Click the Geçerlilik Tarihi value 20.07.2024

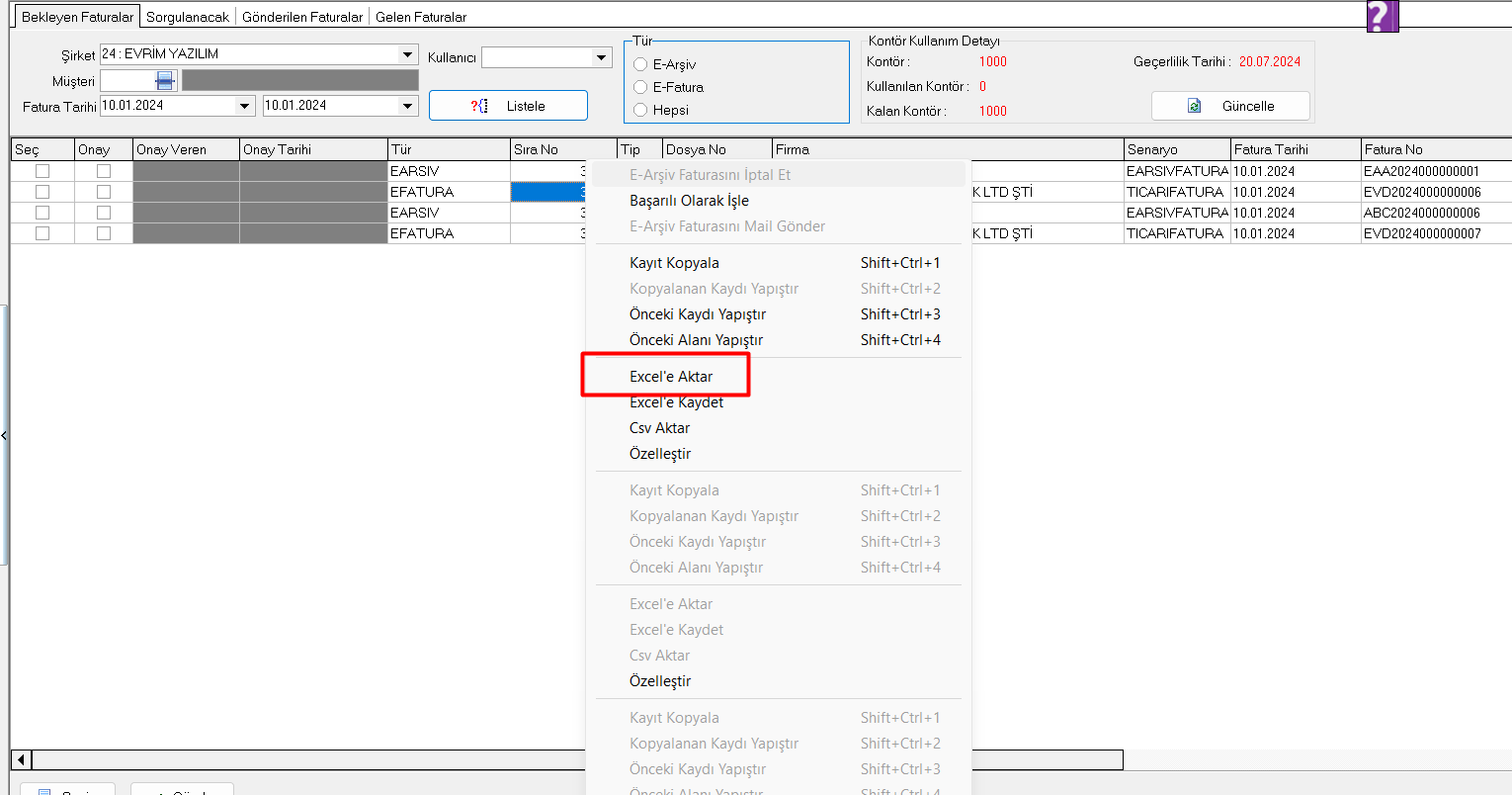[1270, 61]
